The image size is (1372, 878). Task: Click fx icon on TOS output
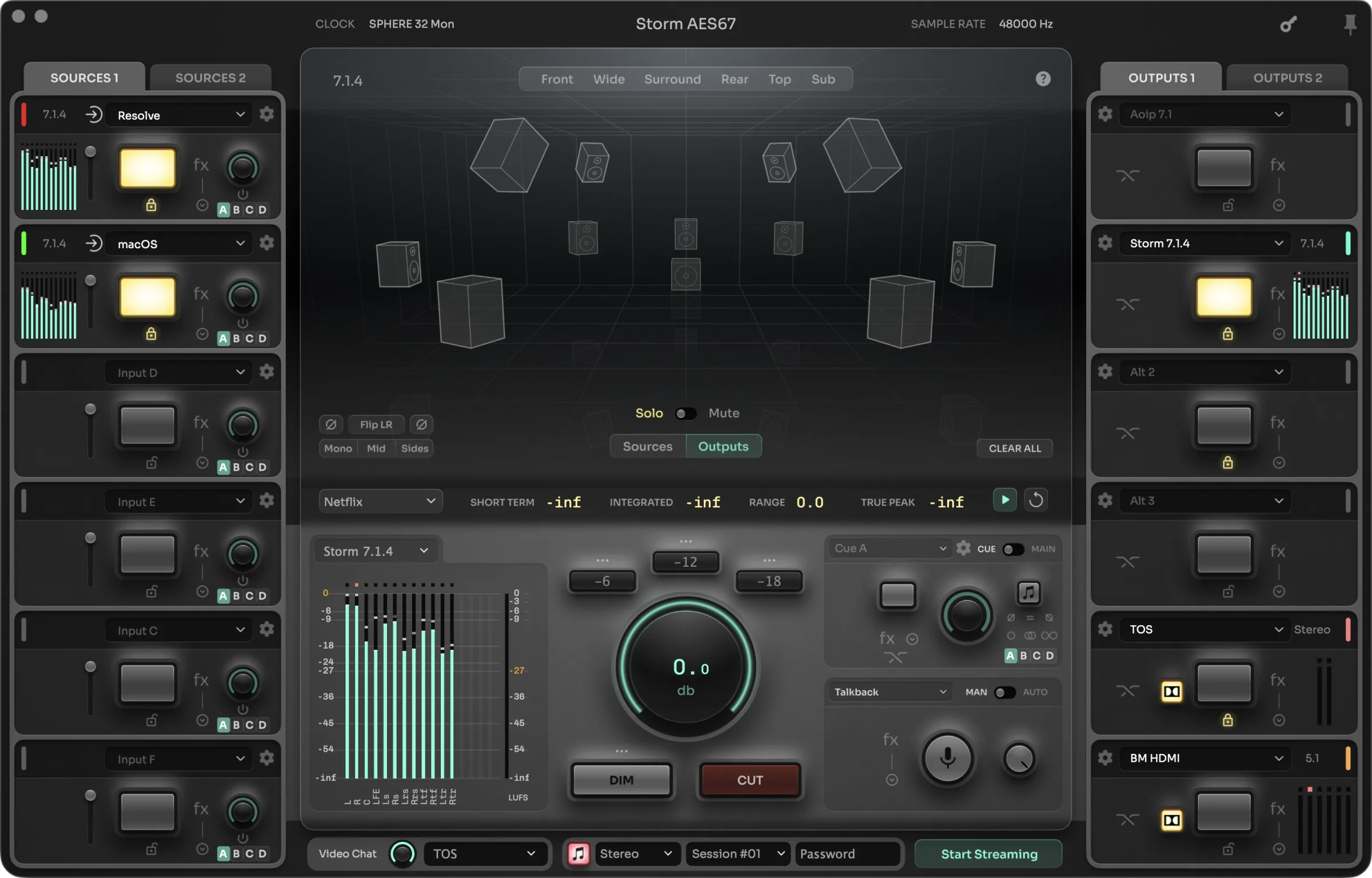[1278, 680]
